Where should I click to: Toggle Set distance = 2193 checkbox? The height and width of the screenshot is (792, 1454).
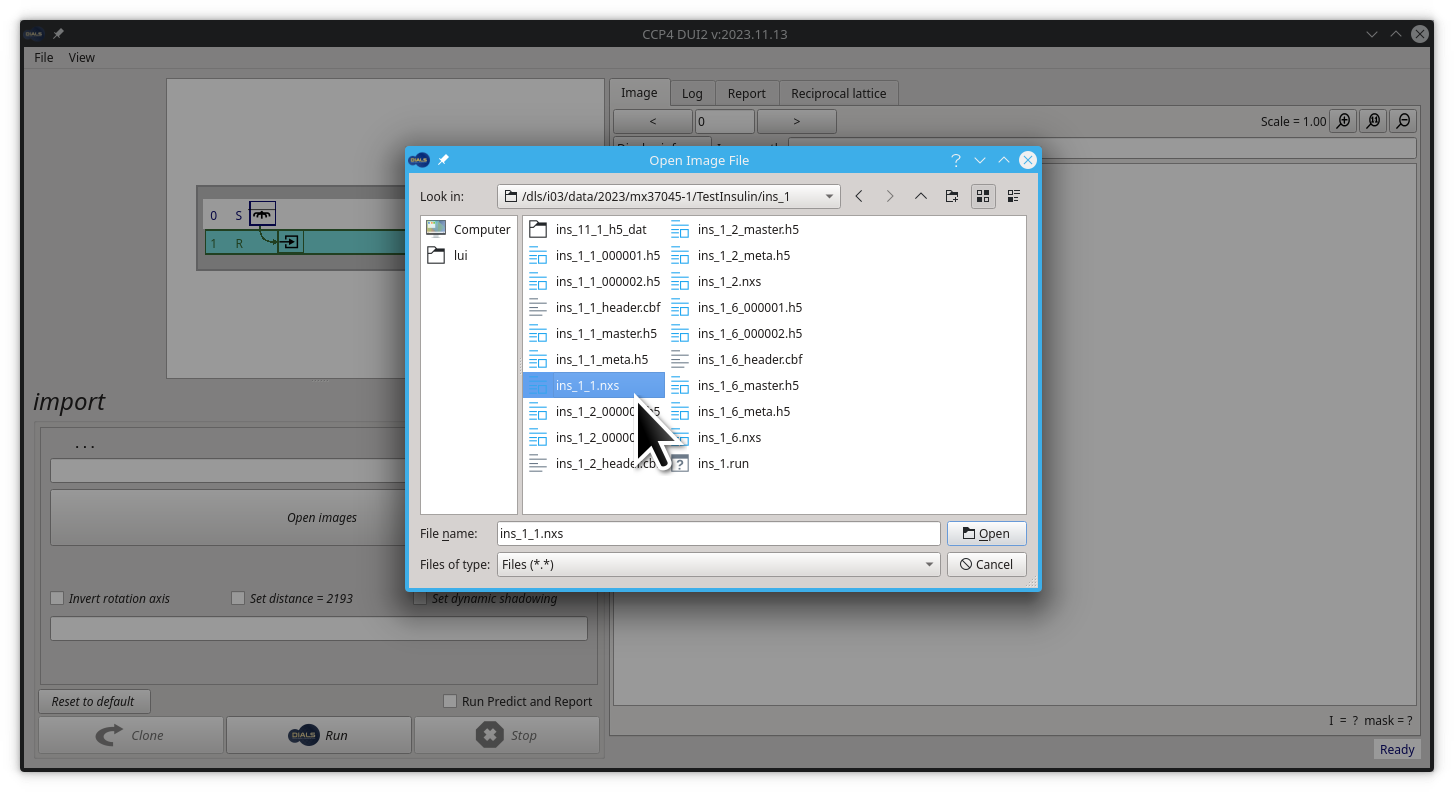(238, 598)
